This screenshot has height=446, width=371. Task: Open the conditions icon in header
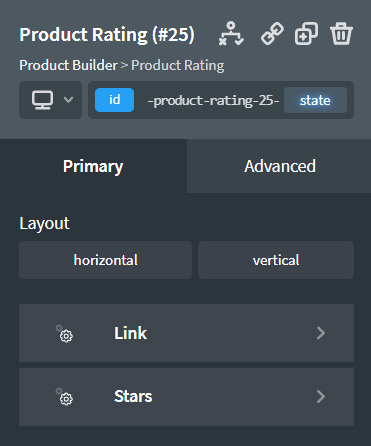pos(231,34)
